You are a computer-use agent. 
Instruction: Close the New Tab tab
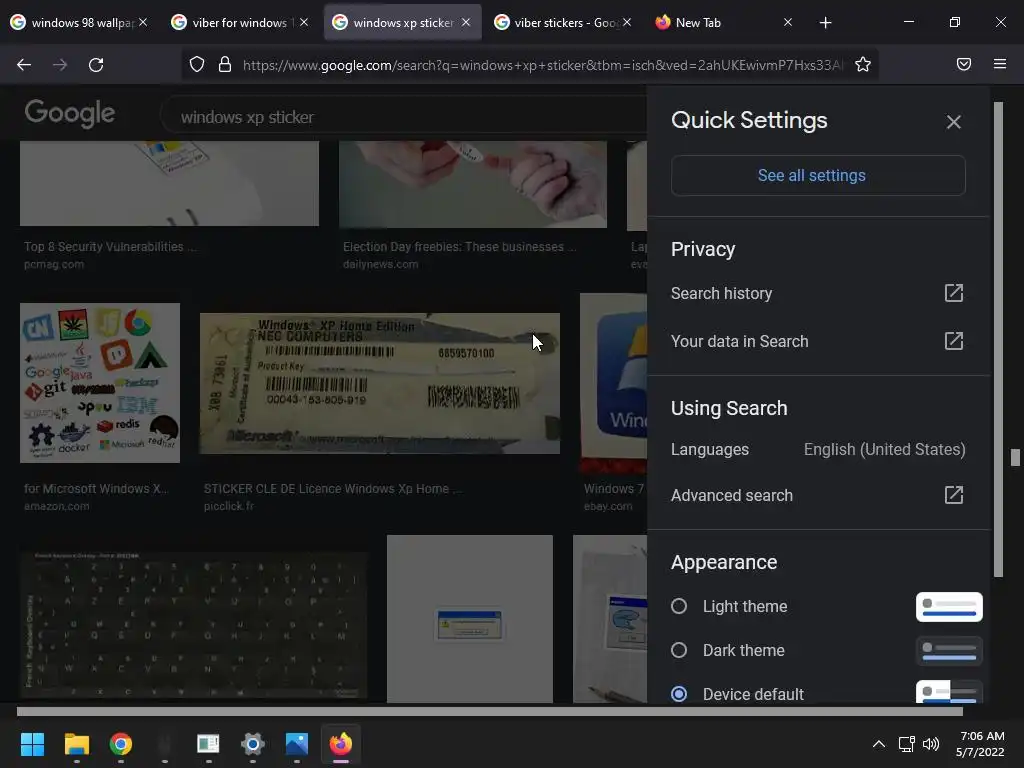pyautogui.click(x=788, y=22)
